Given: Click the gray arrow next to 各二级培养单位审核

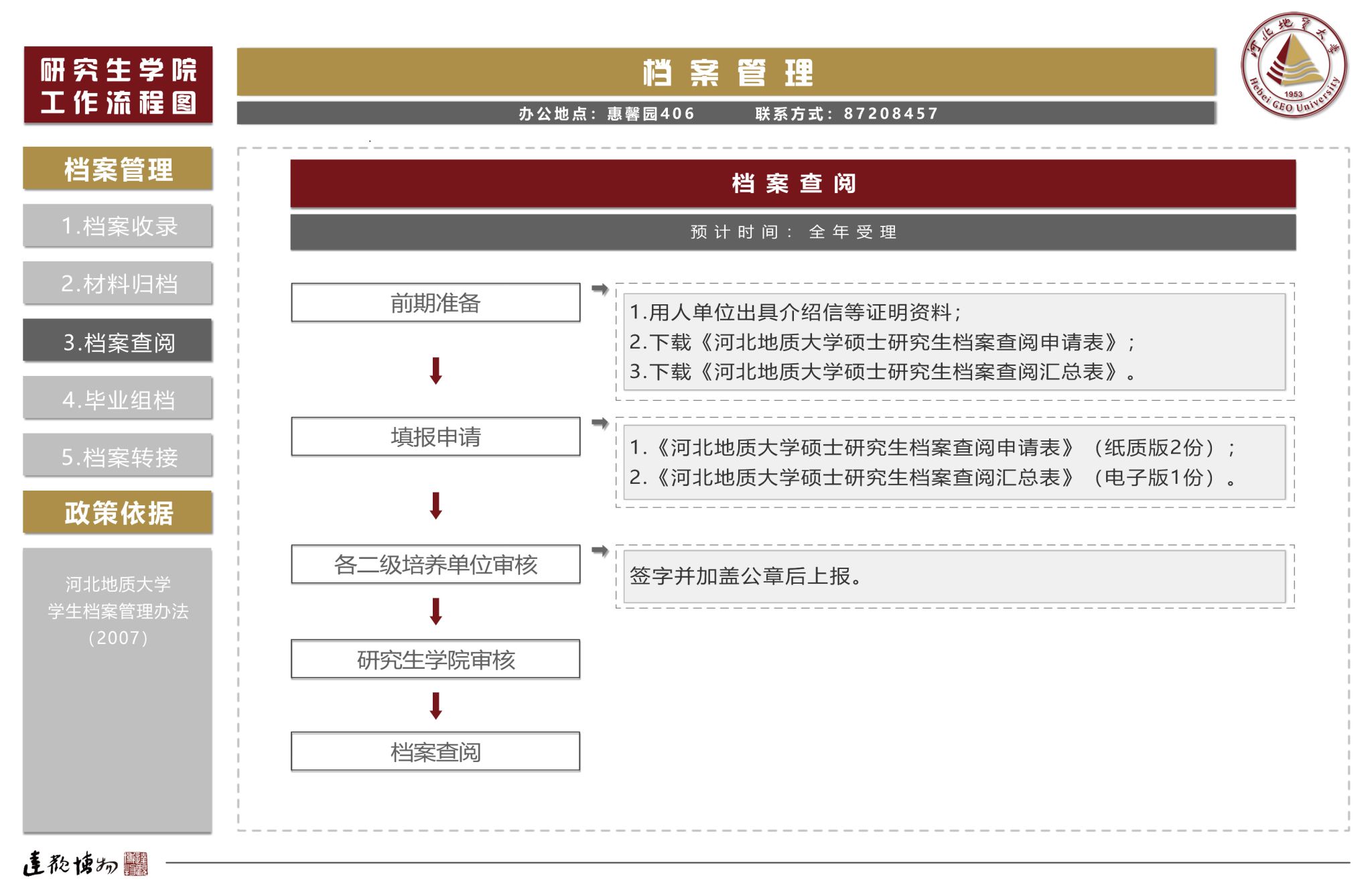Looking at the screenshot, I should click(600, 551).
